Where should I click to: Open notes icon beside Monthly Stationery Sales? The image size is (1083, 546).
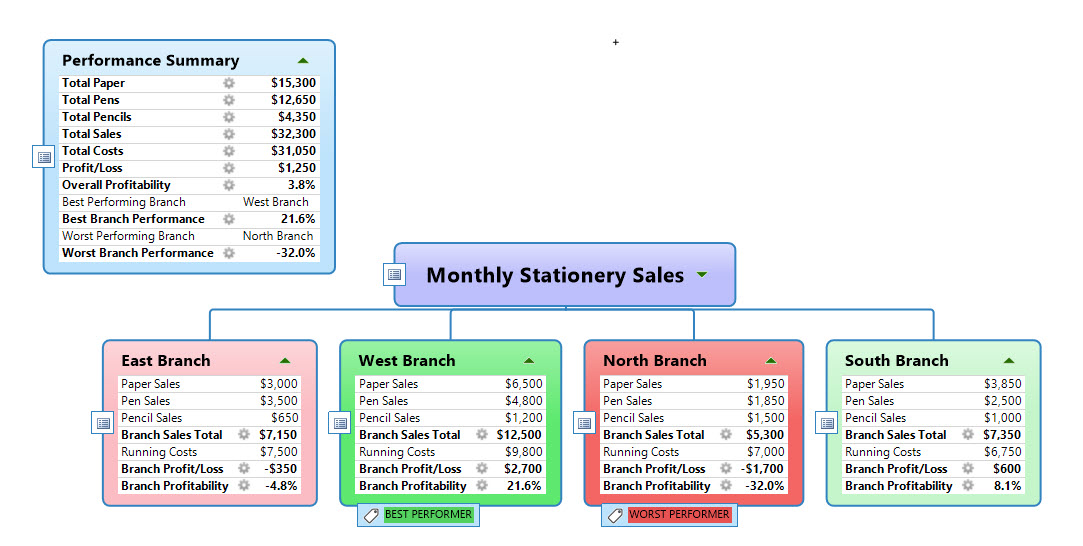tap(395, 275)
